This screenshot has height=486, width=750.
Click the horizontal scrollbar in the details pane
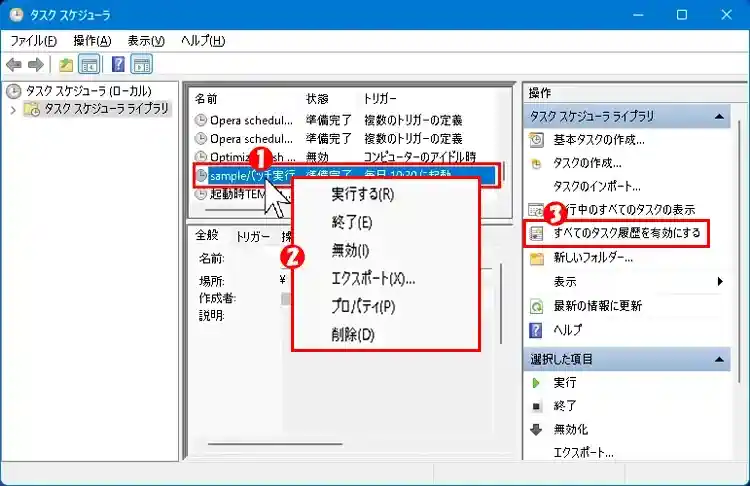click(x=275, y=444)
